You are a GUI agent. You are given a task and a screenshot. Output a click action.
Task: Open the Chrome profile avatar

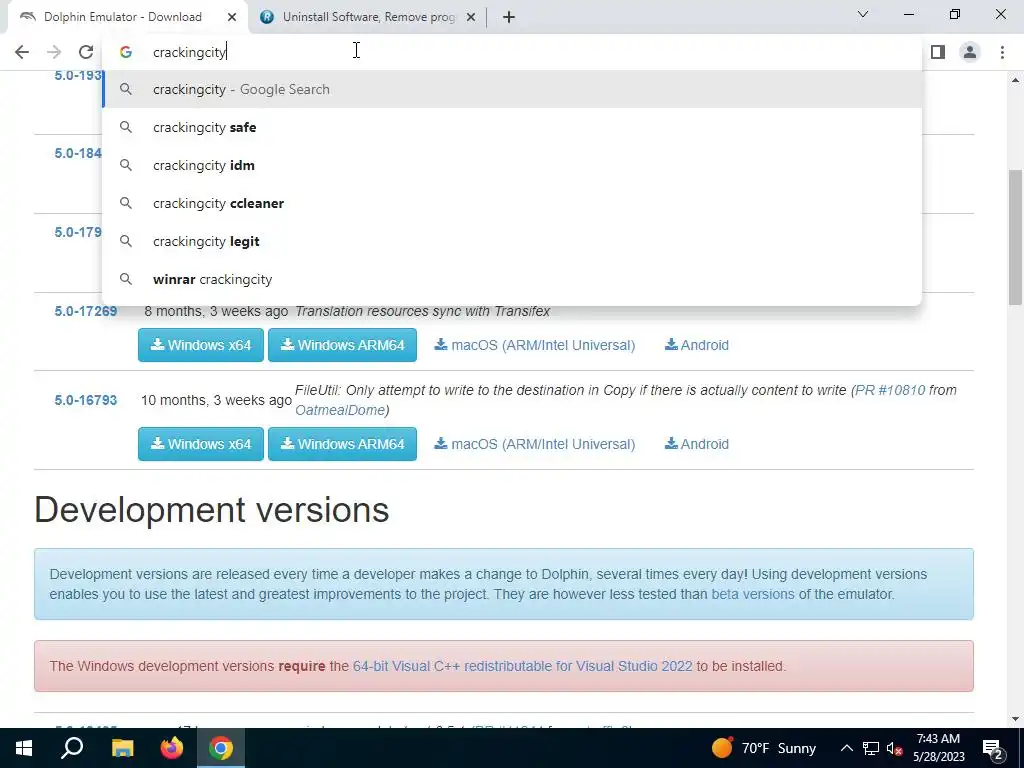pyautogui.click(x=970, y=52)
